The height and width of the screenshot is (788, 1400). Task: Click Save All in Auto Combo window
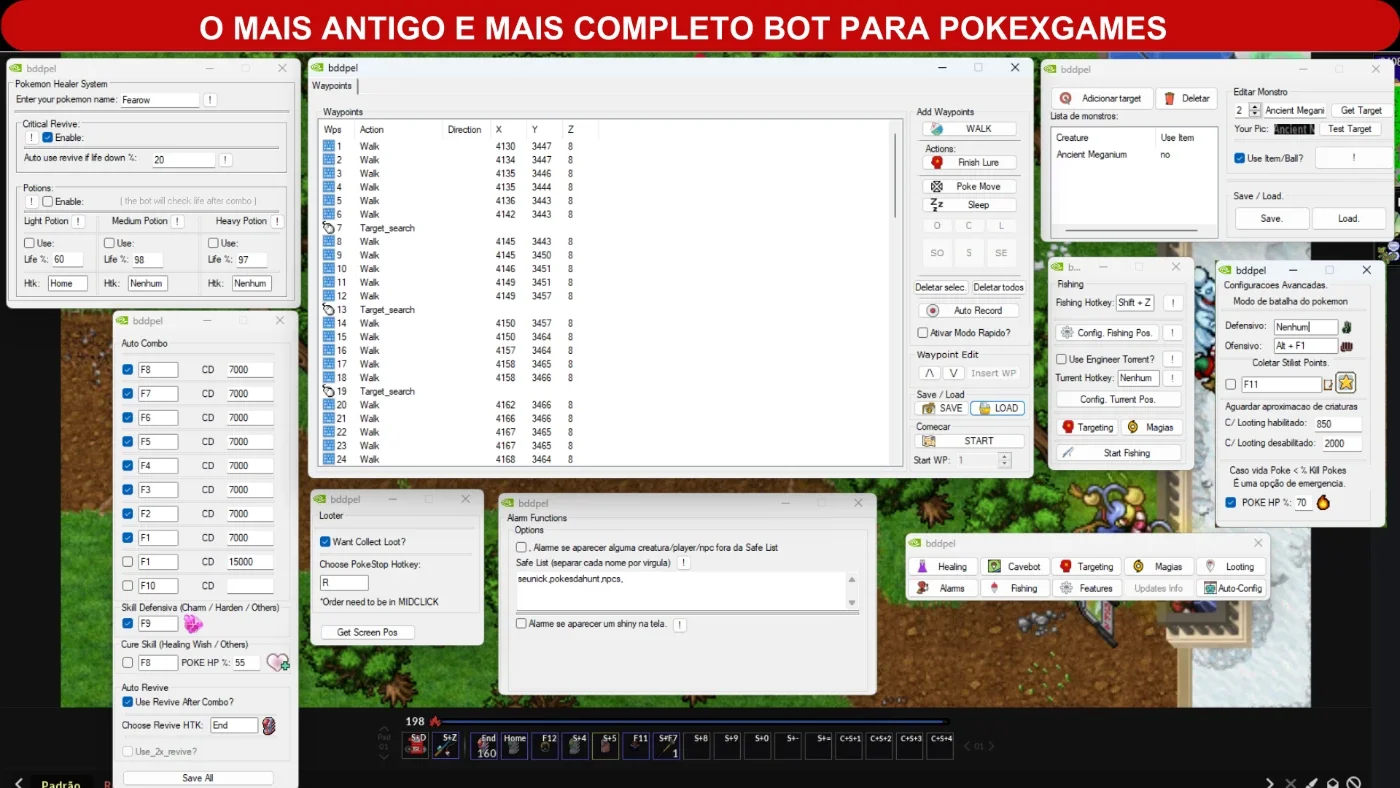(197, 778)
